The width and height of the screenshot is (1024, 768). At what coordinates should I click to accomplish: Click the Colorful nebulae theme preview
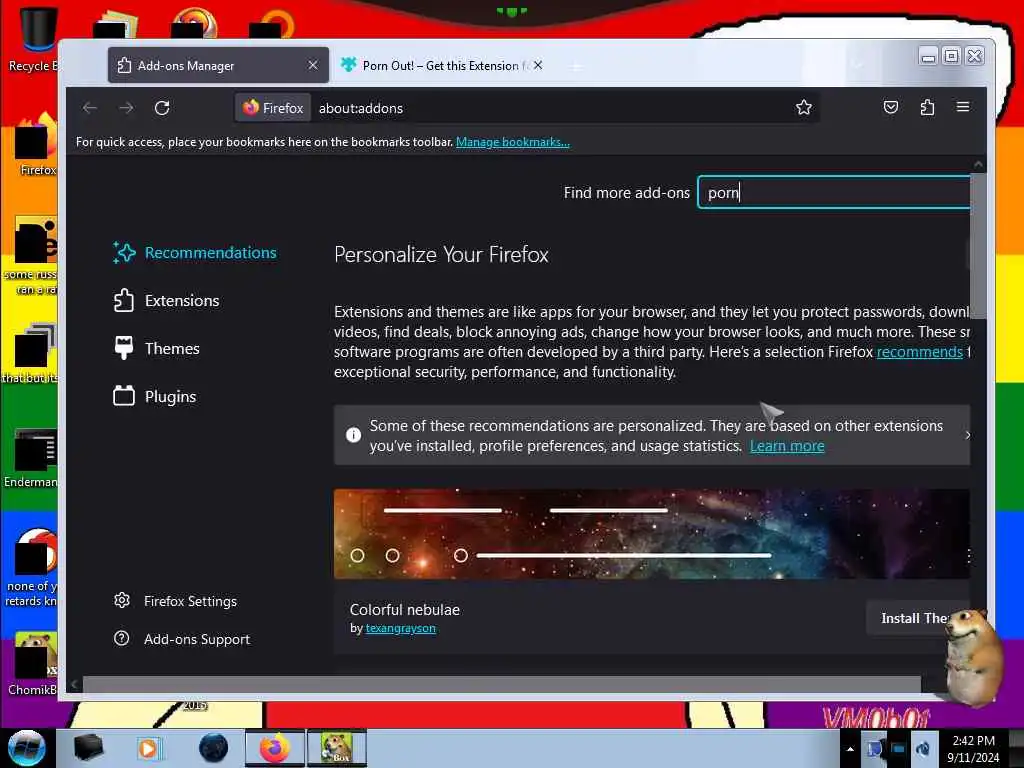(652, 534)
